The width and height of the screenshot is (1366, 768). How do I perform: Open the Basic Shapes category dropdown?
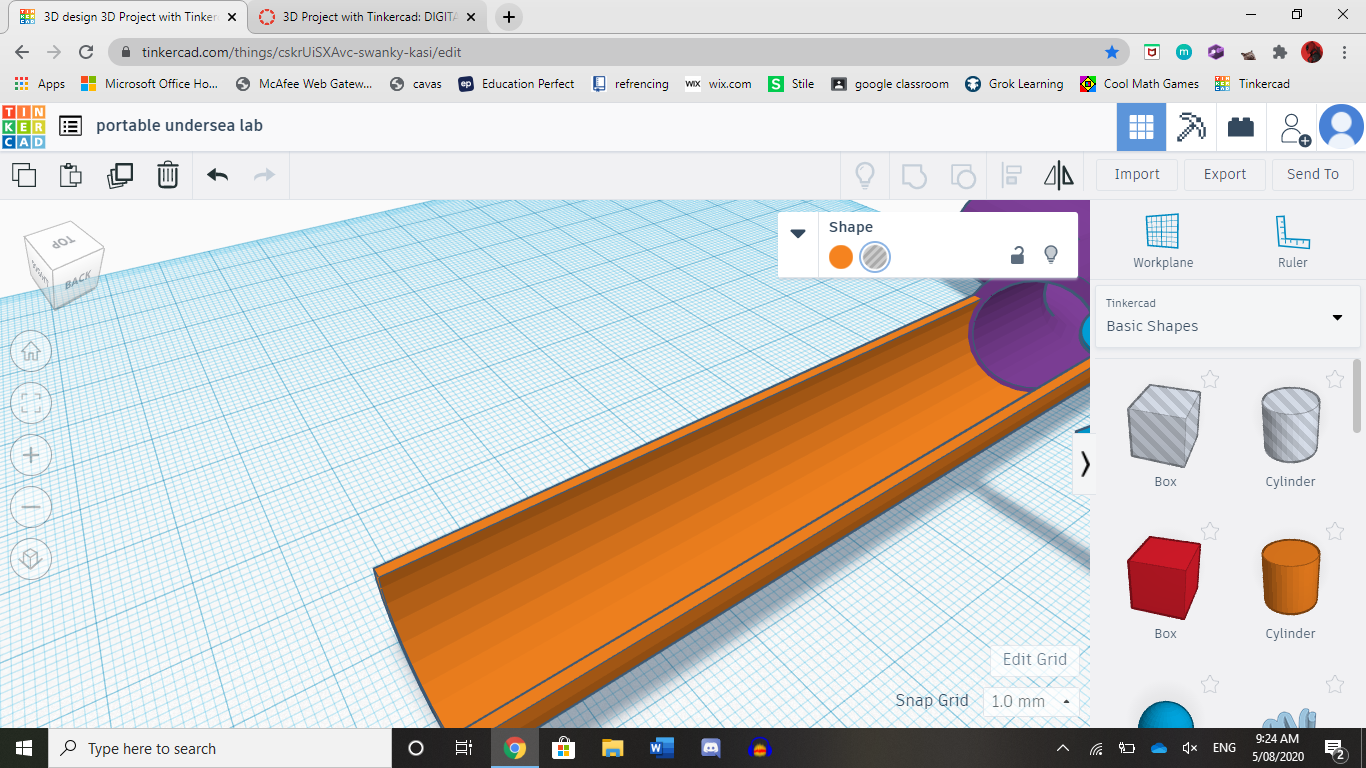pyautogui.click(x=1227, y=317)
